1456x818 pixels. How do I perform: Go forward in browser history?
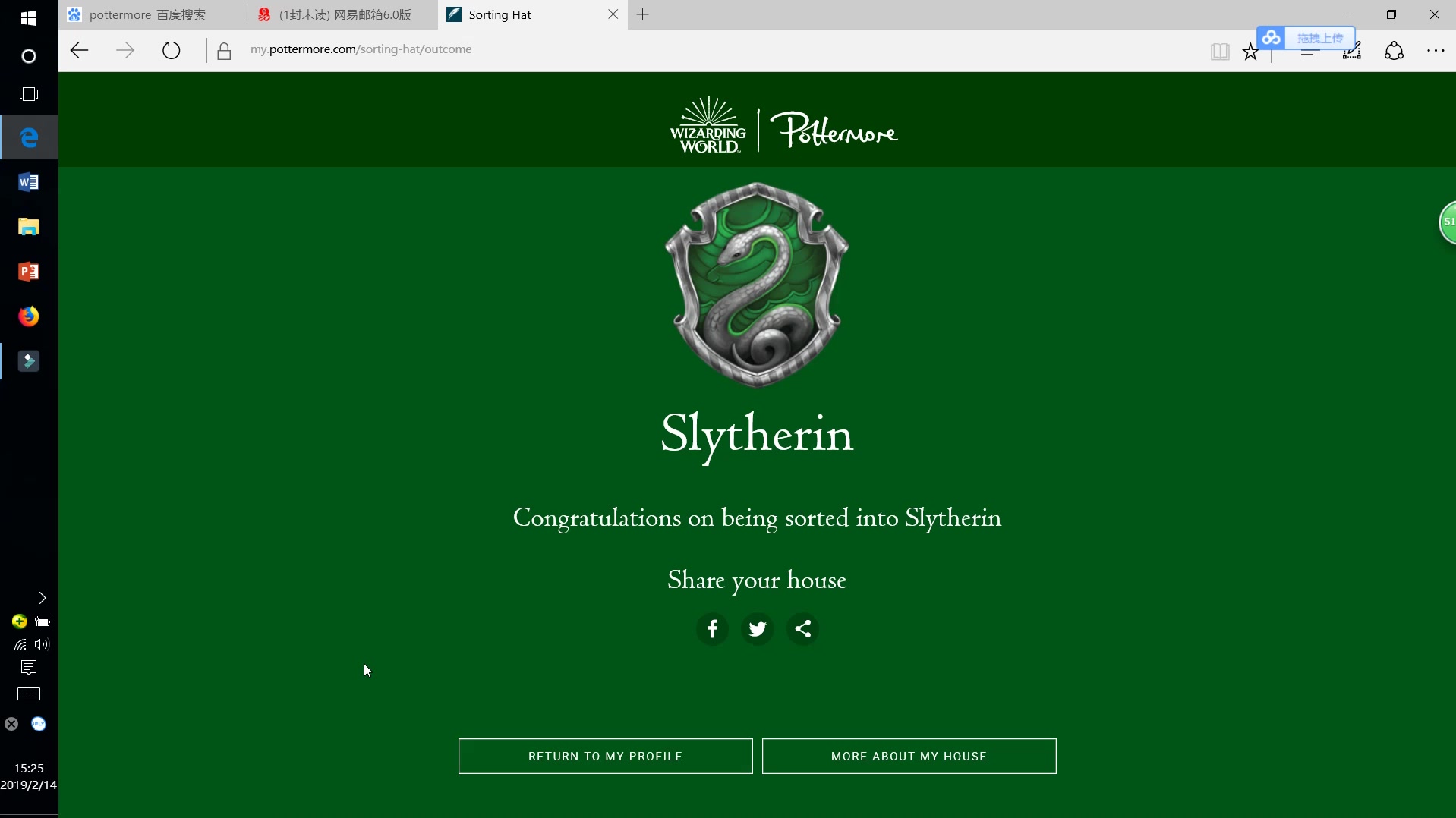tap(125, 51)
